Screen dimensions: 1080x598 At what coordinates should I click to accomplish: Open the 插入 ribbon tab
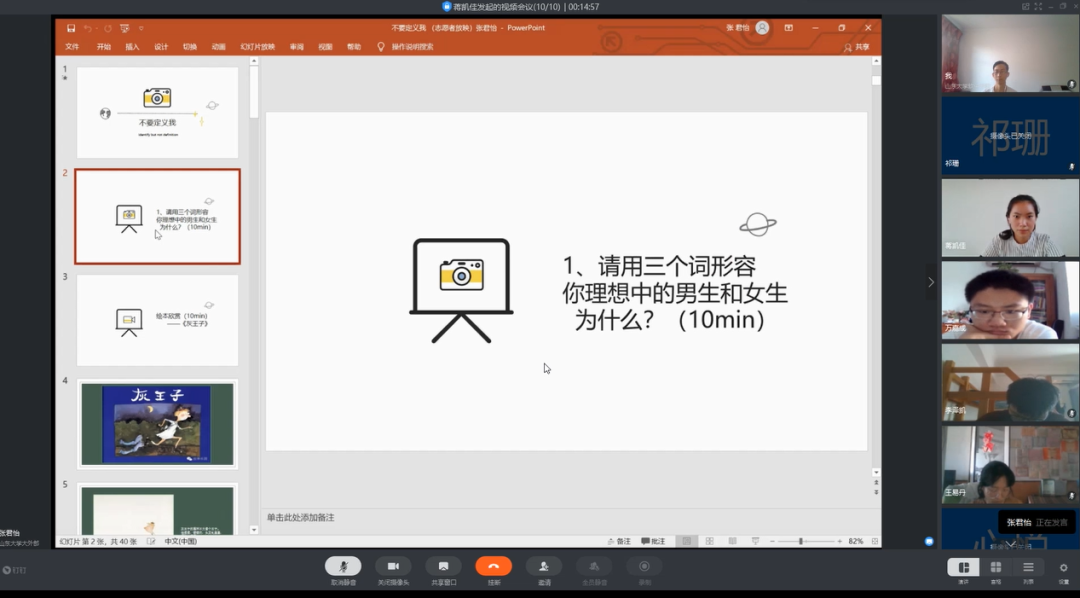tap(132, 47)
